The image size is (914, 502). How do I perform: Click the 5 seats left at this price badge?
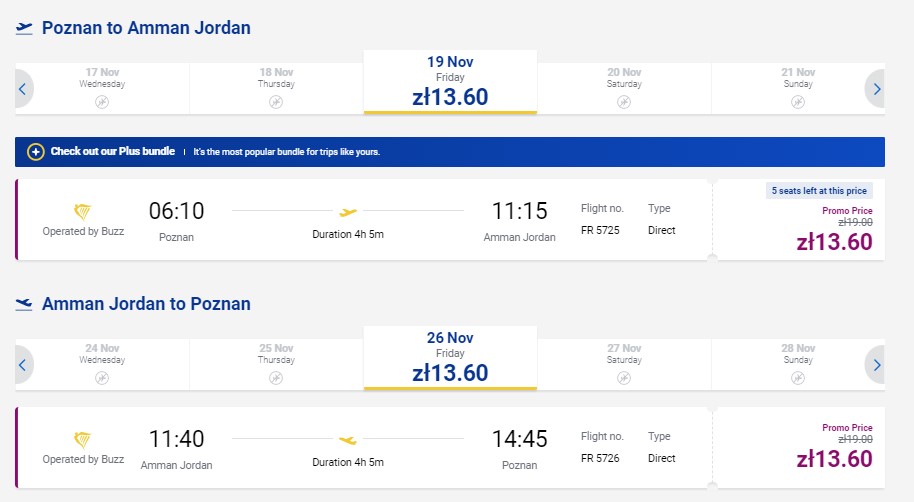point(819,191)
